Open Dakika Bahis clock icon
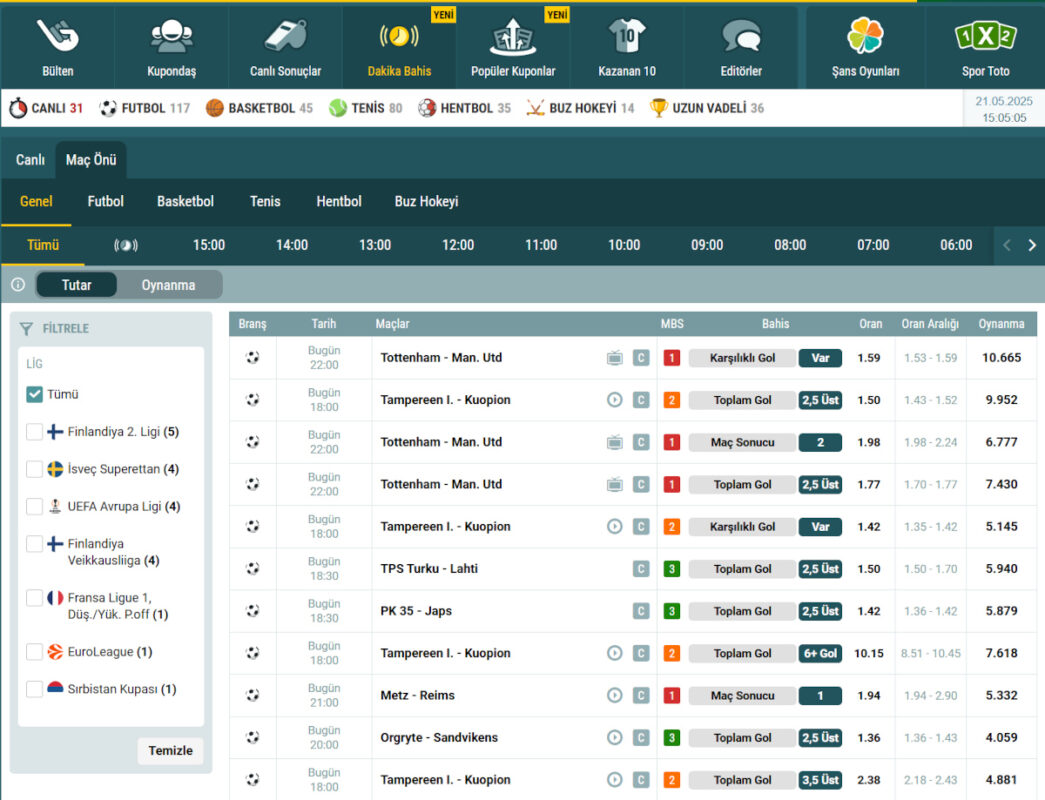 [x=399, y=35]
